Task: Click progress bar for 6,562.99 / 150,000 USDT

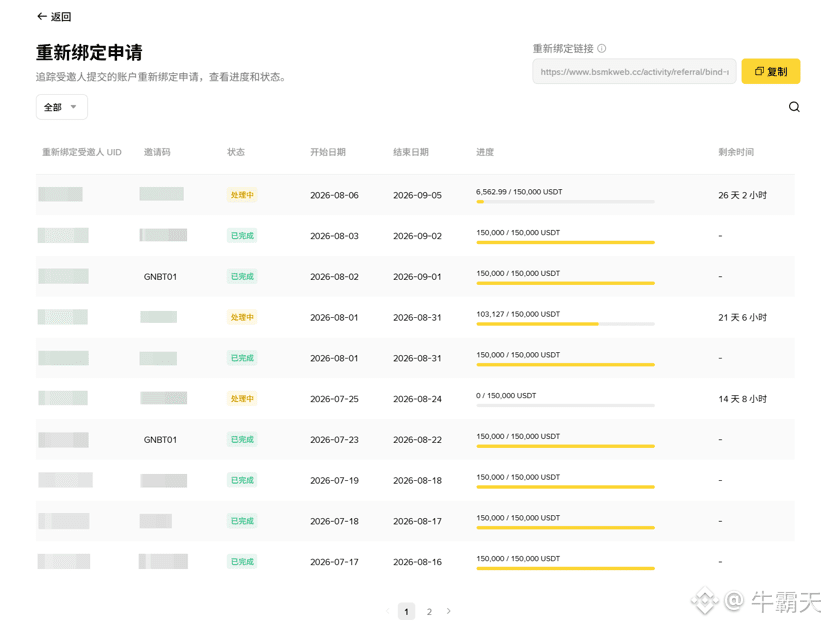Action: point(565,201)
